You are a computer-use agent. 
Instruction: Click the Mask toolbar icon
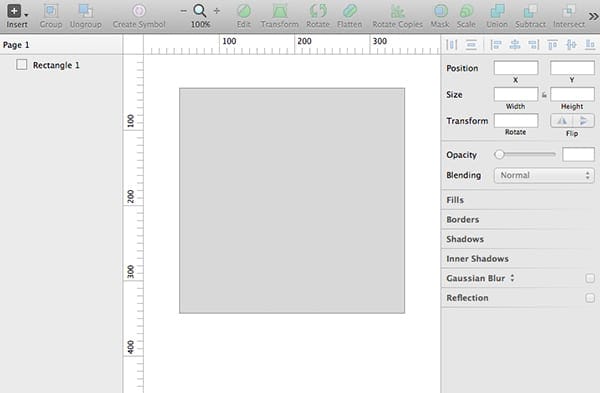(x=440, y=11)
